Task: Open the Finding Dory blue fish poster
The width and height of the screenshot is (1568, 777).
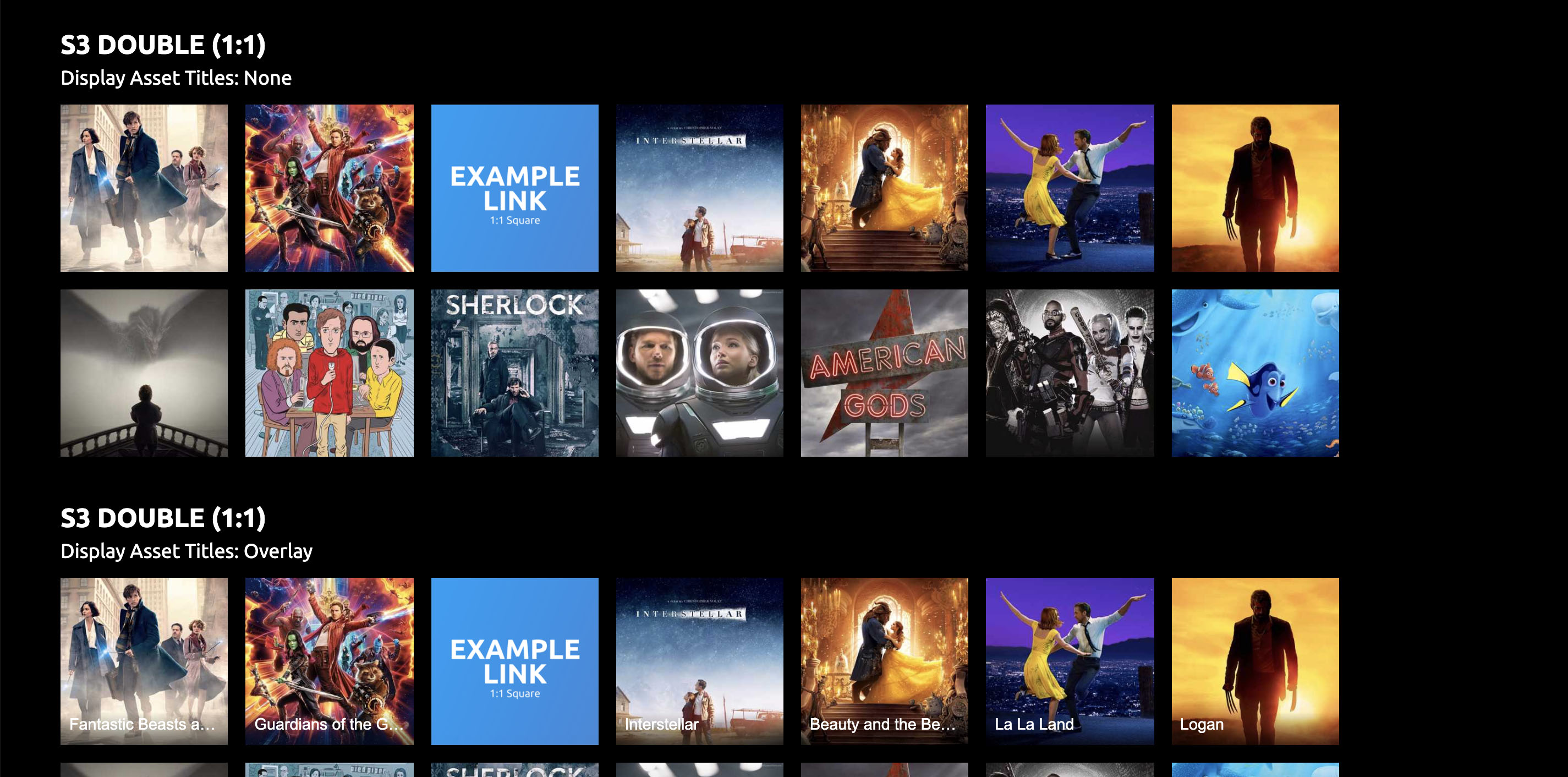Action: point(1255,373)
